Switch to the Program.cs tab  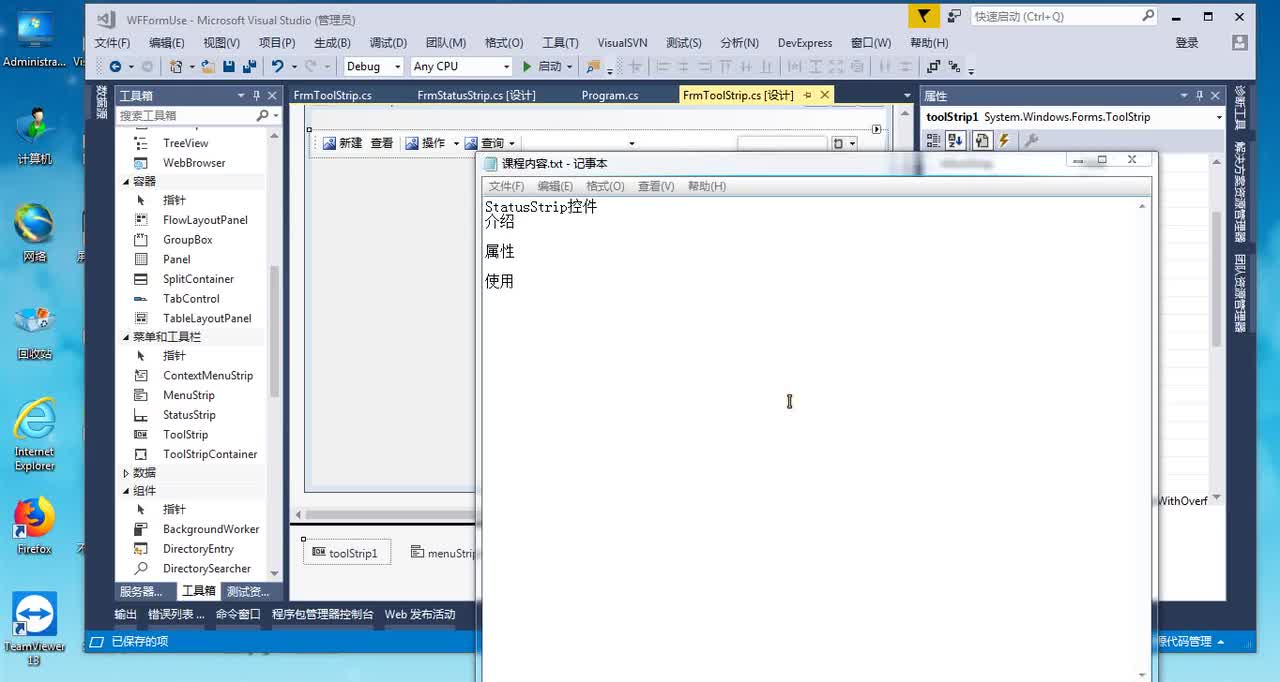click(610, 96)
